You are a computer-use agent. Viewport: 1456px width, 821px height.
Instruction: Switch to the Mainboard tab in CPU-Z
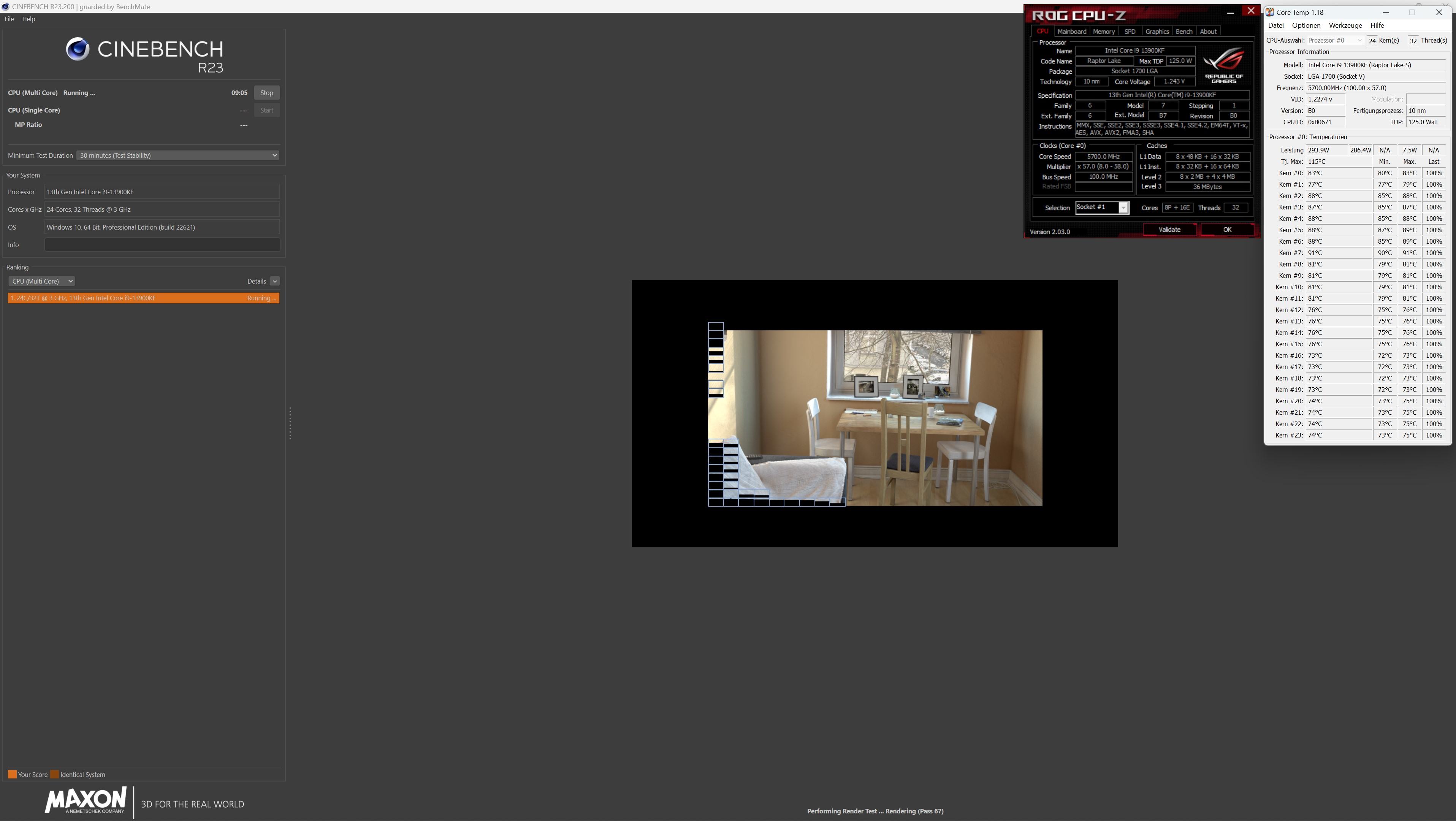pyautogui.click(x=1072, y=32)
